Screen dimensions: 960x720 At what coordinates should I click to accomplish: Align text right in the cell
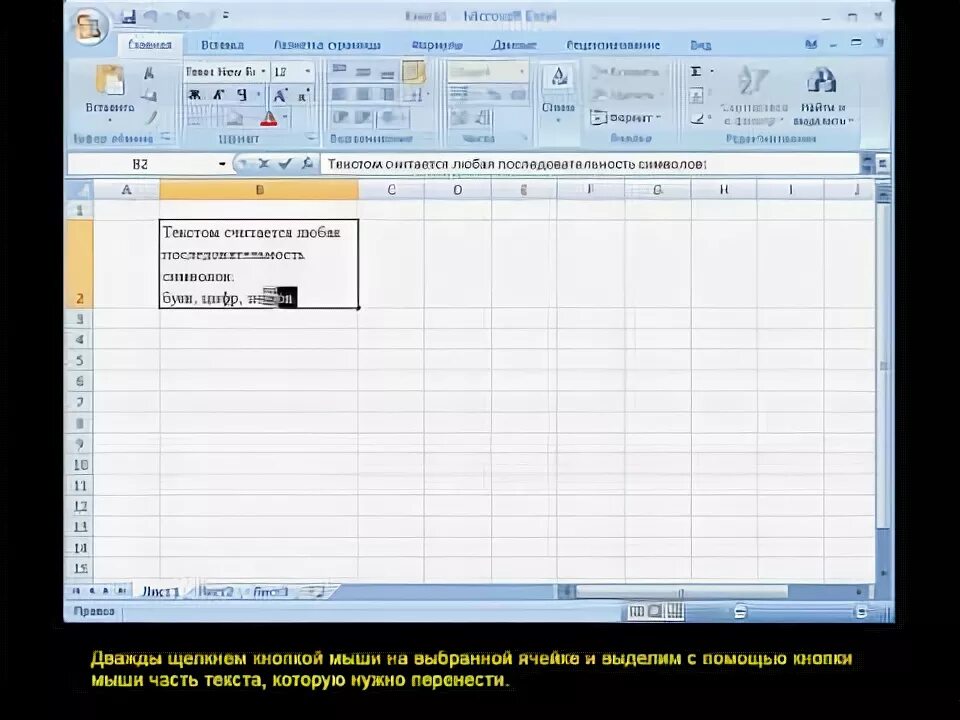click(387, 94)
